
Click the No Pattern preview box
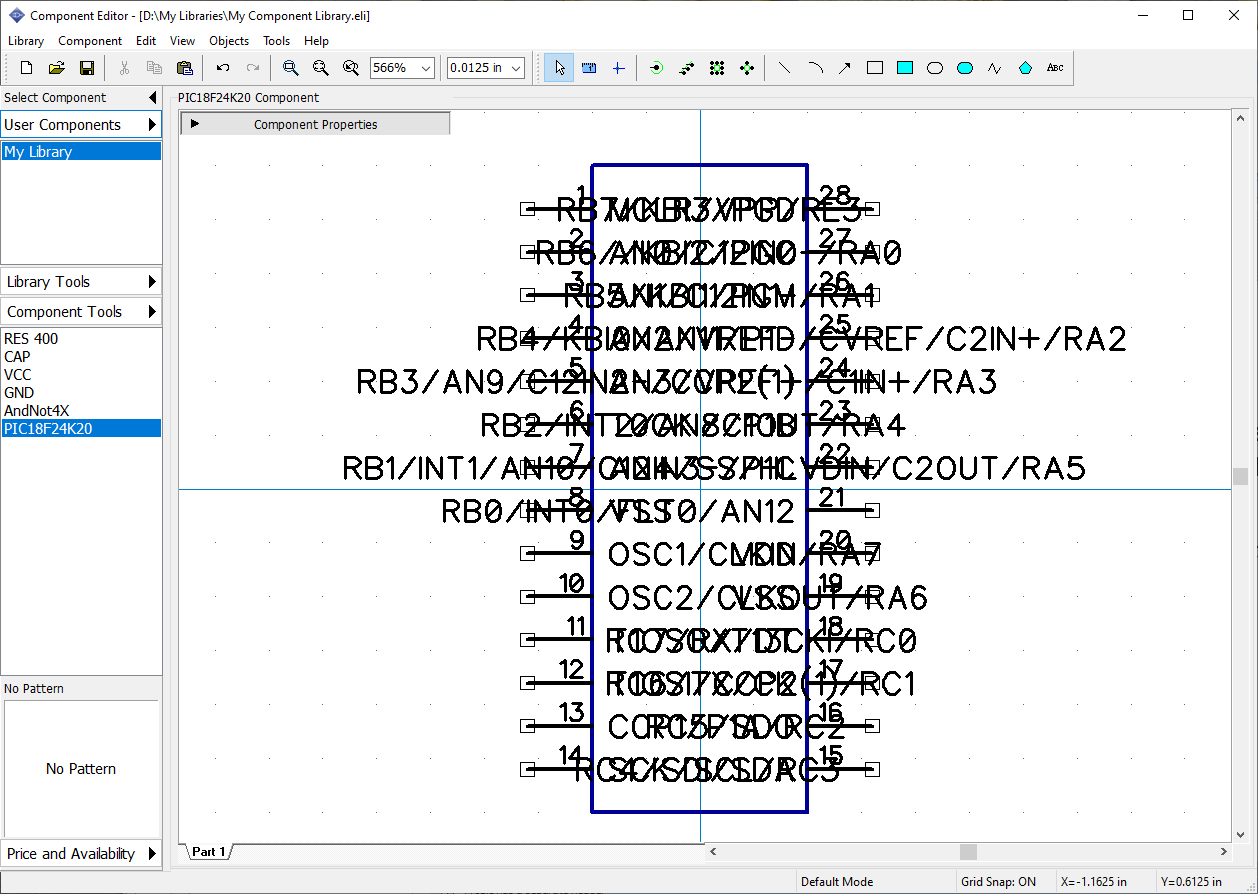(x=81, y=768)
